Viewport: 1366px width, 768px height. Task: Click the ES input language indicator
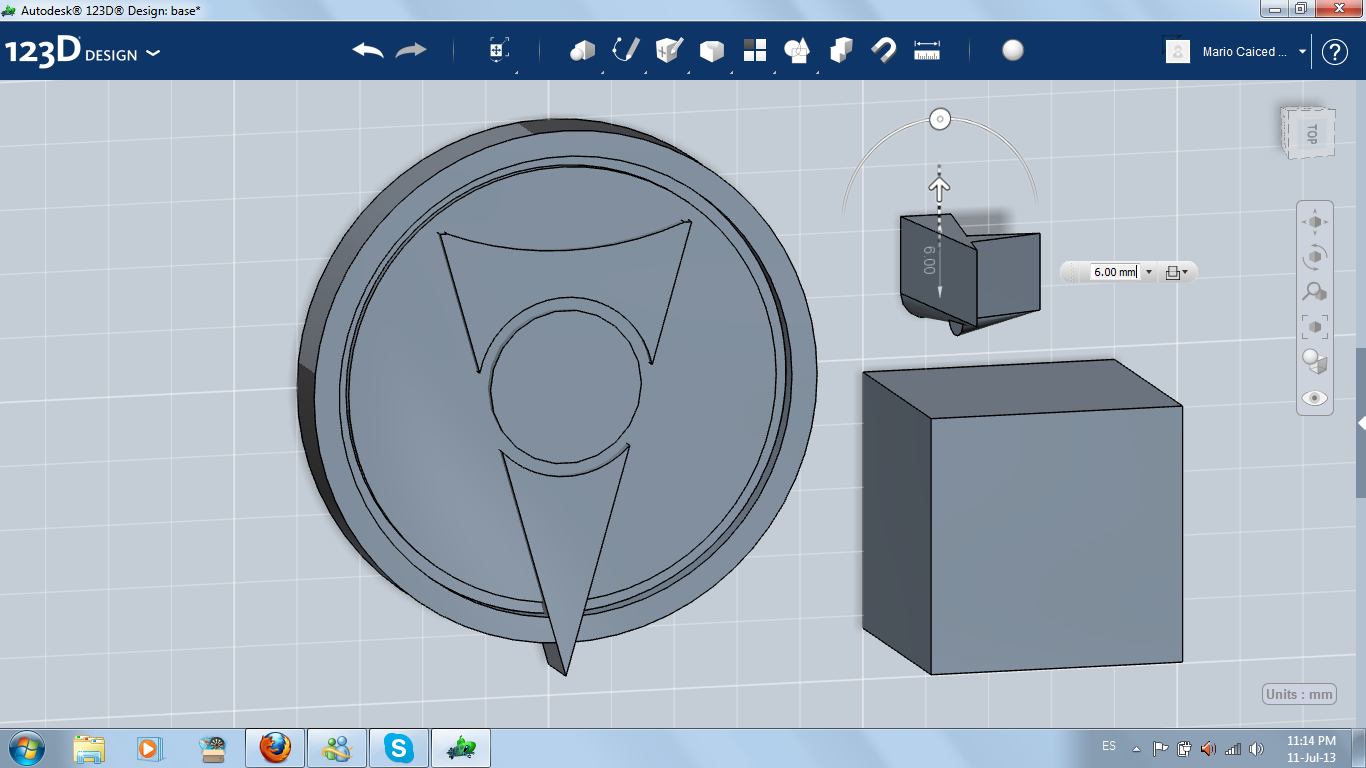pos(1109,746)
